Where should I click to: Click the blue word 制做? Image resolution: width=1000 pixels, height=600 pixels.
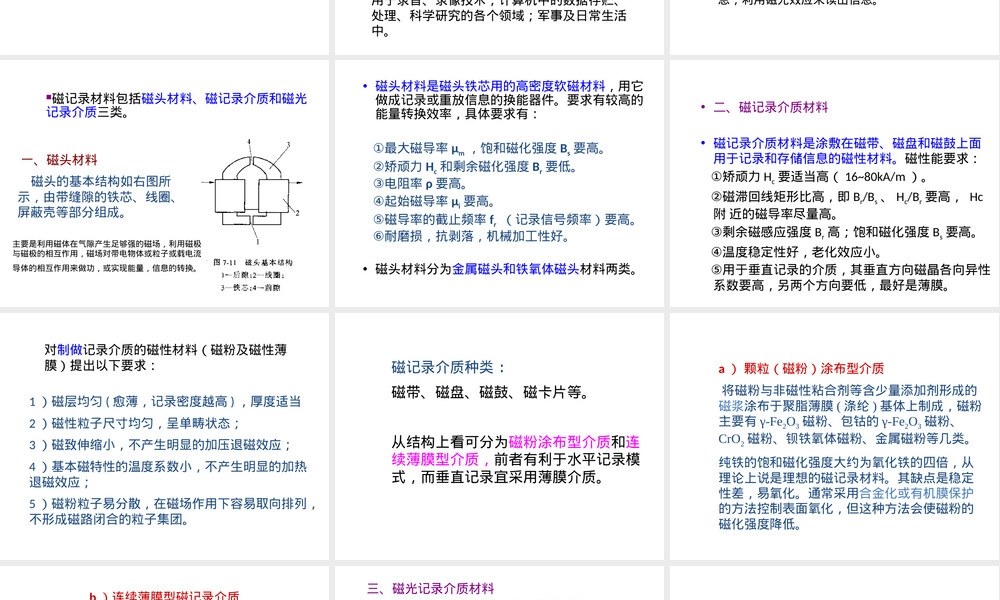coord(70,350)
